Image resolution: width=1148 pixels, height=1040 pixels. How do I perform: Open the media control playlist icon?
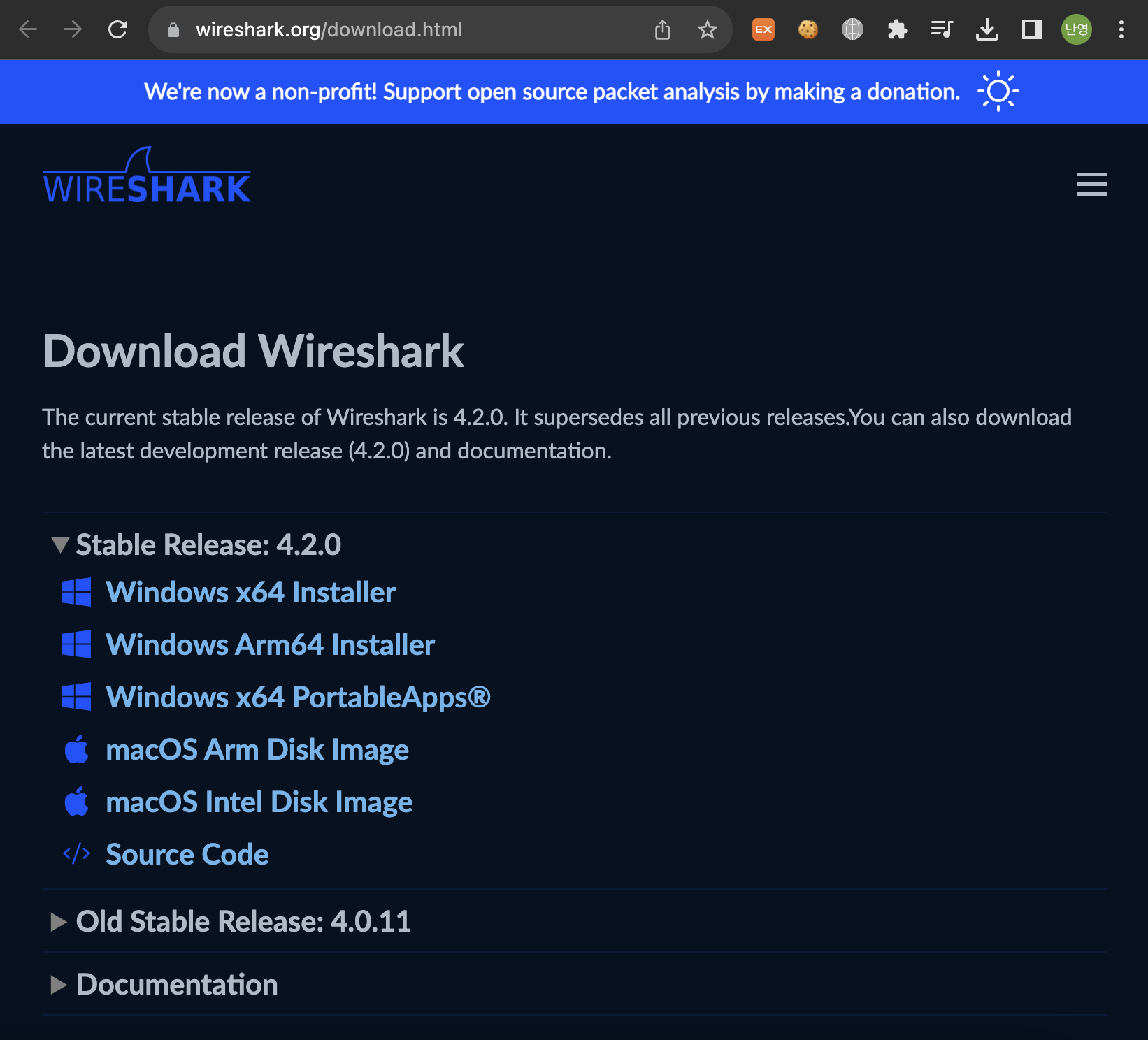tap(942, 29)
